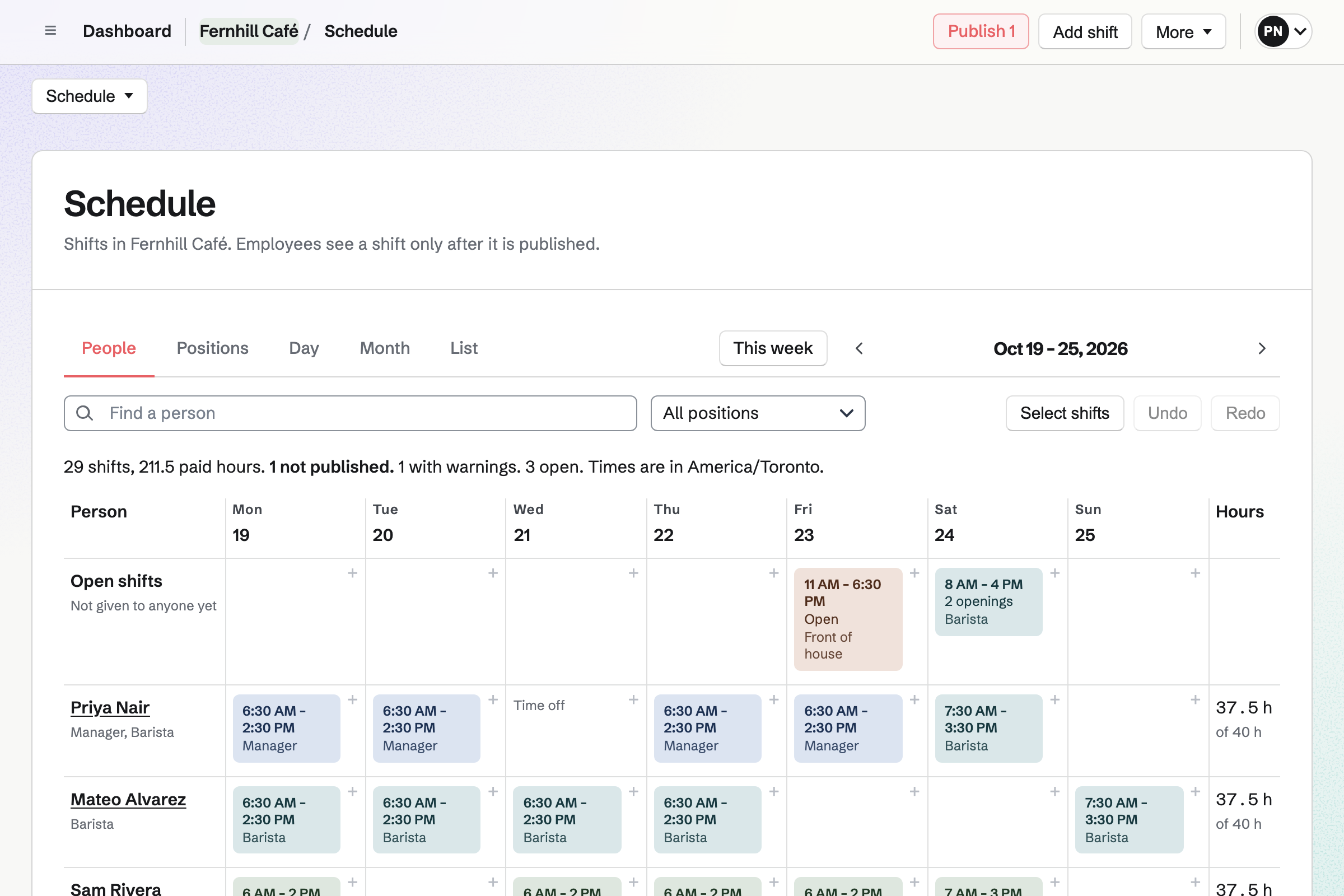Open Priya Nair's Saturday Barista shift

click(988, 729)
